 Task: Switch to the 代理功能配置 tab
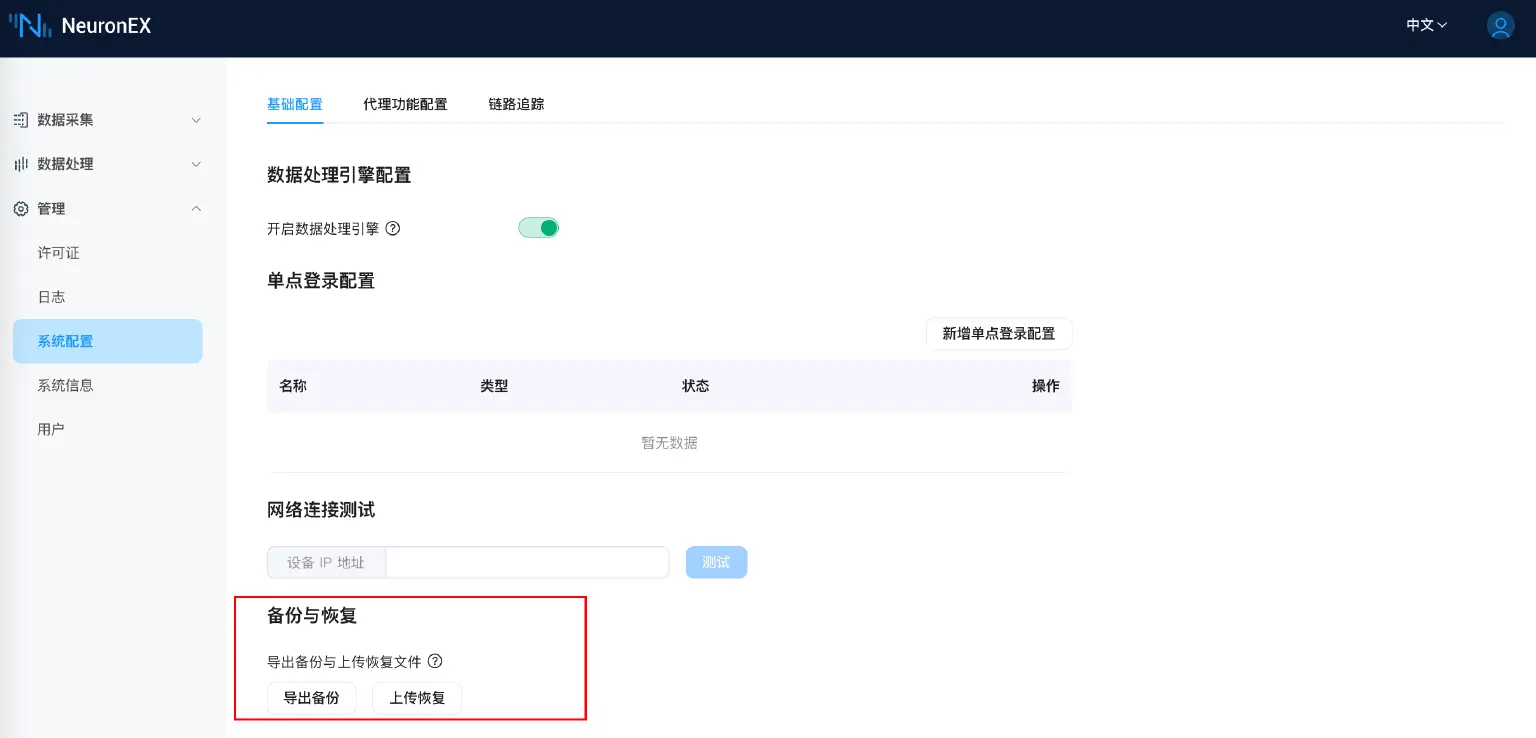pyautogui.click(x=405, y=104)
